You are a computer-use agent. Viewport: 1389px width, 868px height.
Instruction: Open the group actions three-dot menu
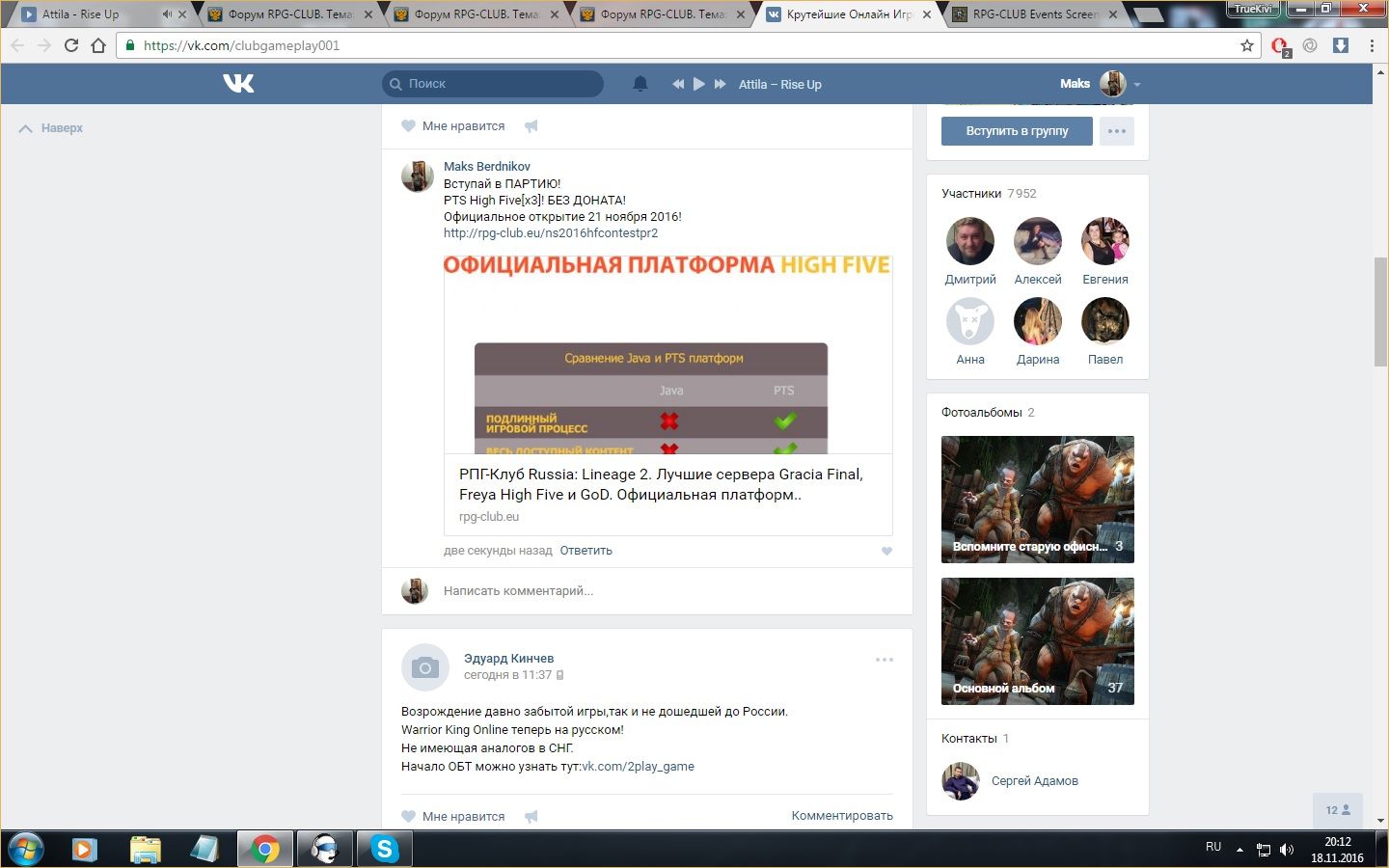tap(1117, 131)
